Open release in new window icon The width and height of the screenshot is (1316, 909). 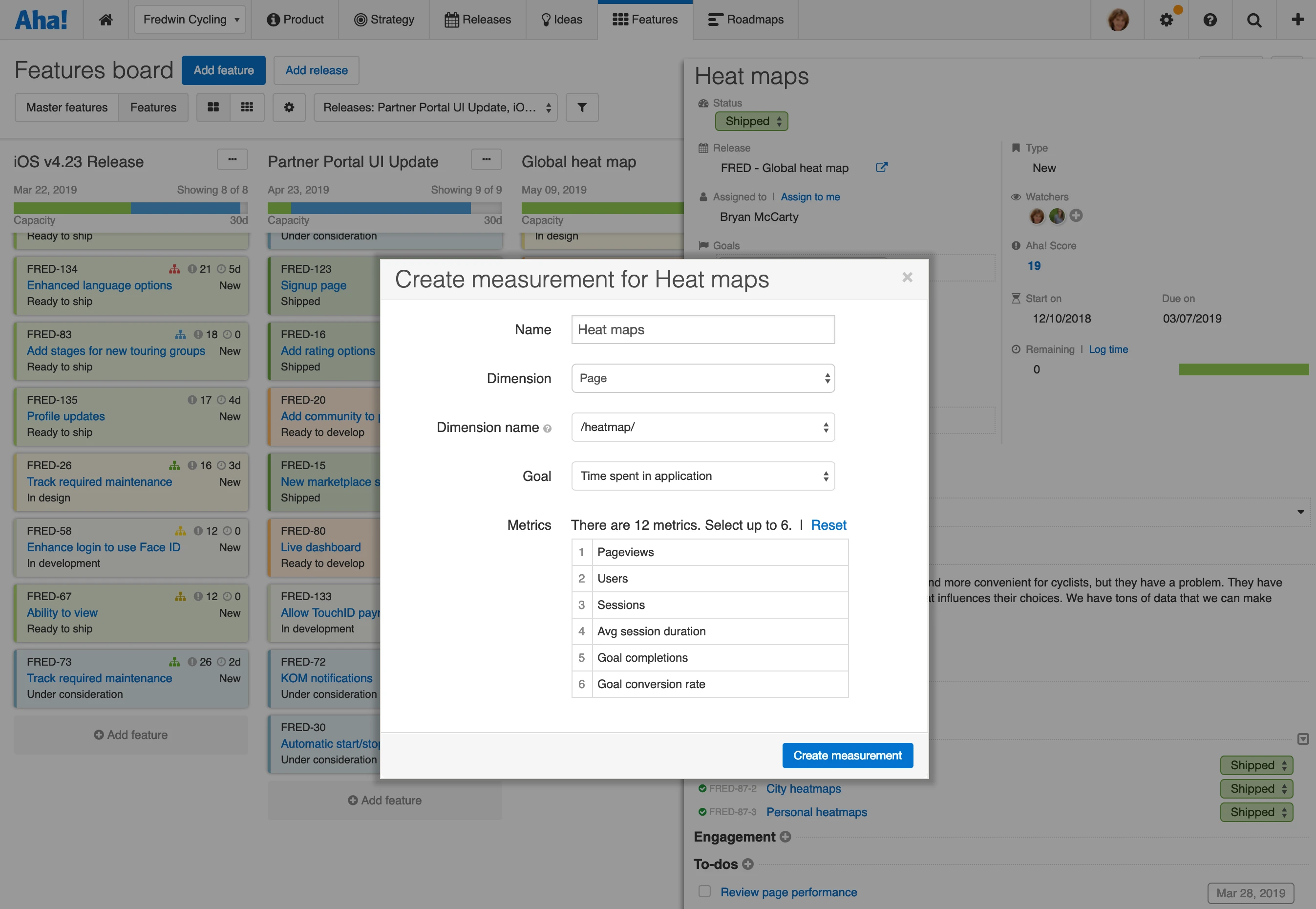[x=881, y=168]
